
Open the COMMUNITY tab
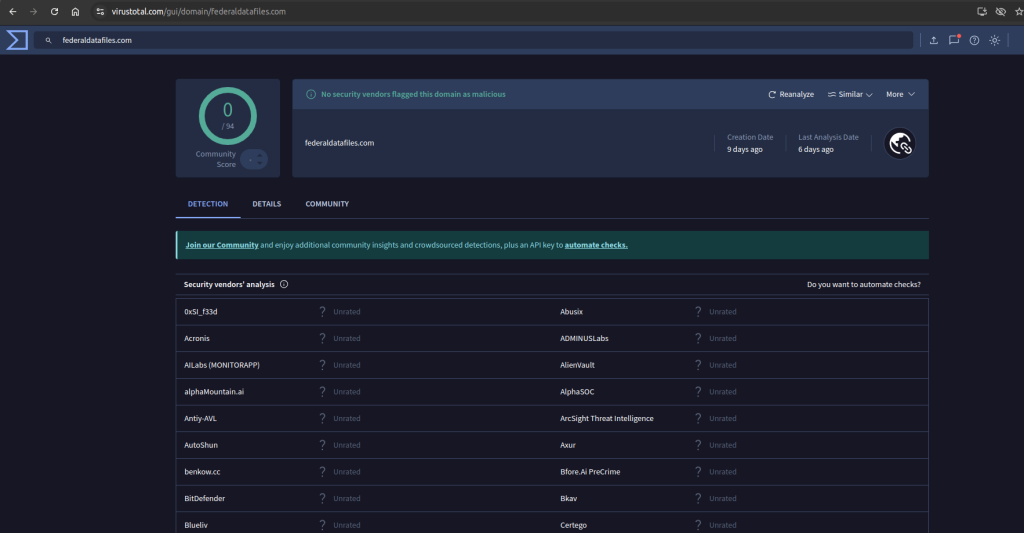327,204
